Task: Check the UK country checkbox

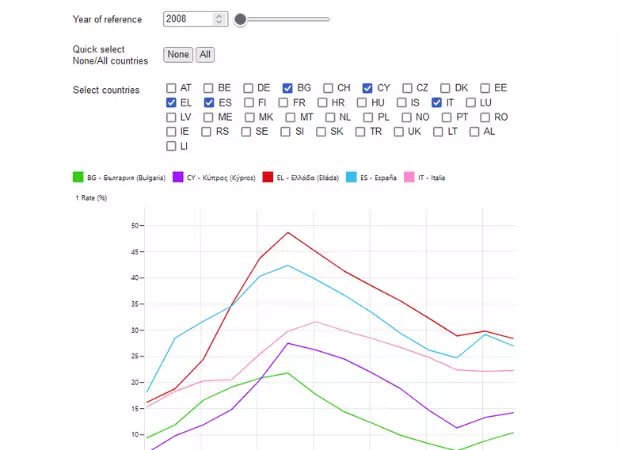Action: pos(399,131)
